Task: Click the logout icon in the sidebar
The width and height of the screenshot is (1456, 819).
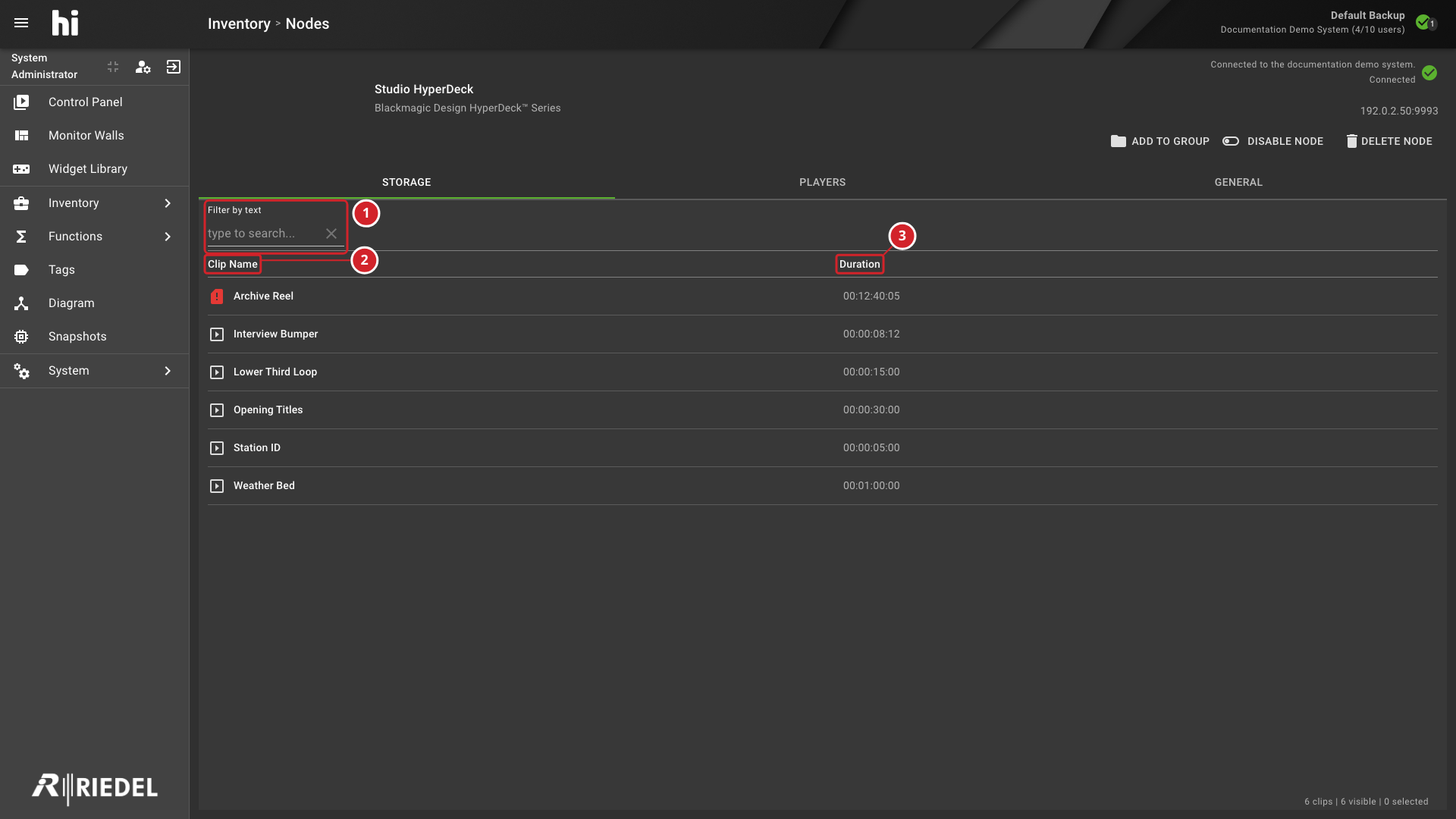Action: coord(174,67)
